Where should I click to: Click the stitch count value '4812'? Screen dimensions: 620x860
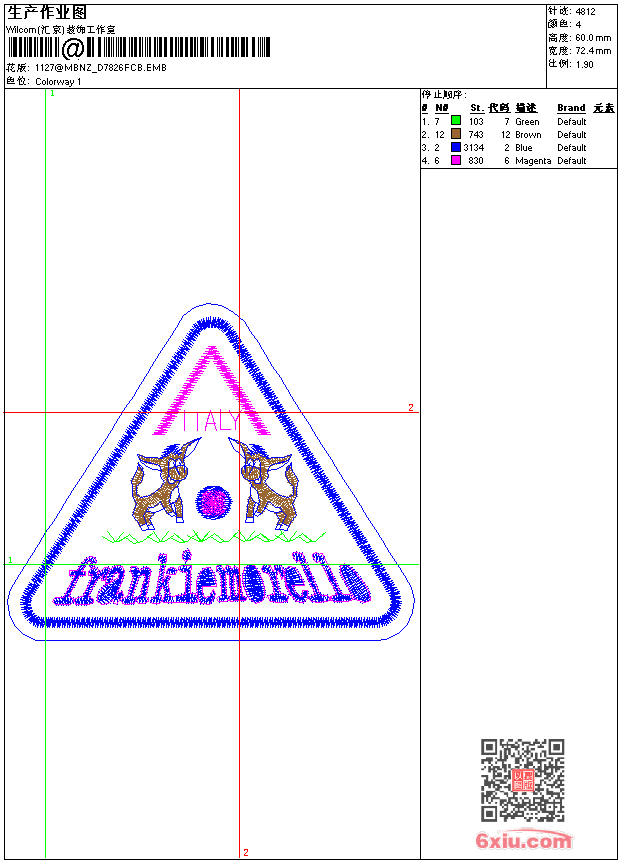point(585,12)
